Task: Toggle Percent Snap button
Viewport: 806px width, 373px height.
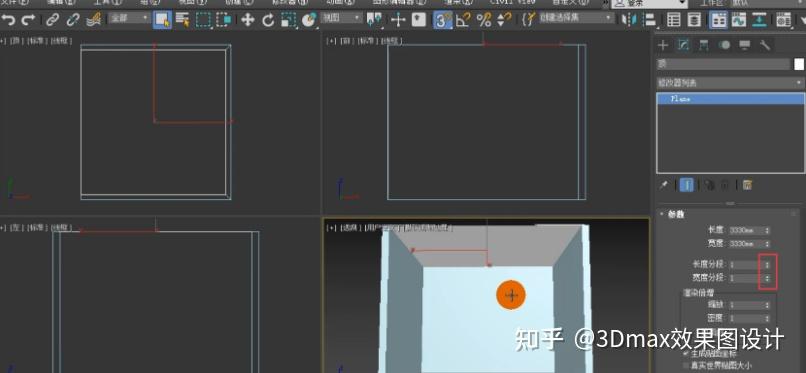Action: [484, 20]
